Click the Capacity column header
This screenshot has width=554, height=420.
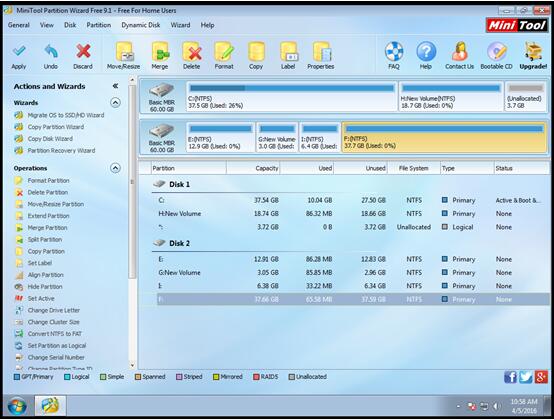click(253, 168)
